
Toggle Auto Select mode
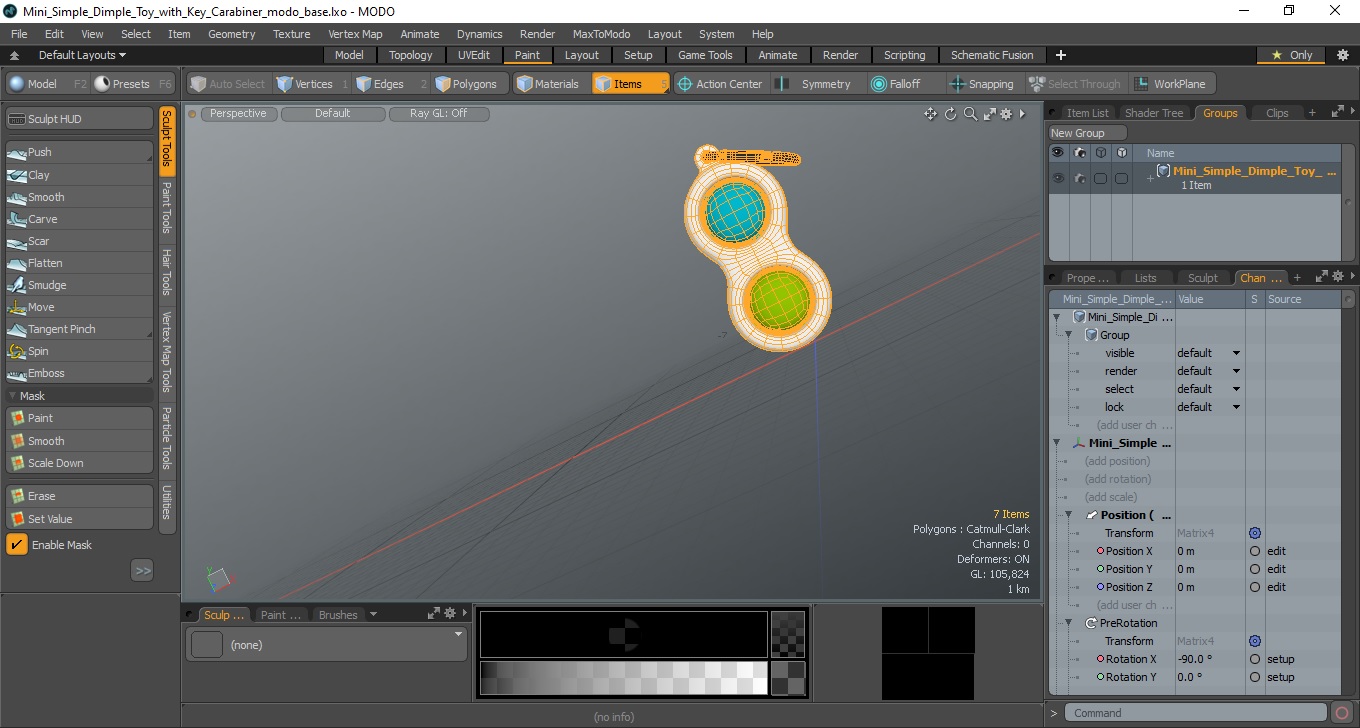click(229, 84)
